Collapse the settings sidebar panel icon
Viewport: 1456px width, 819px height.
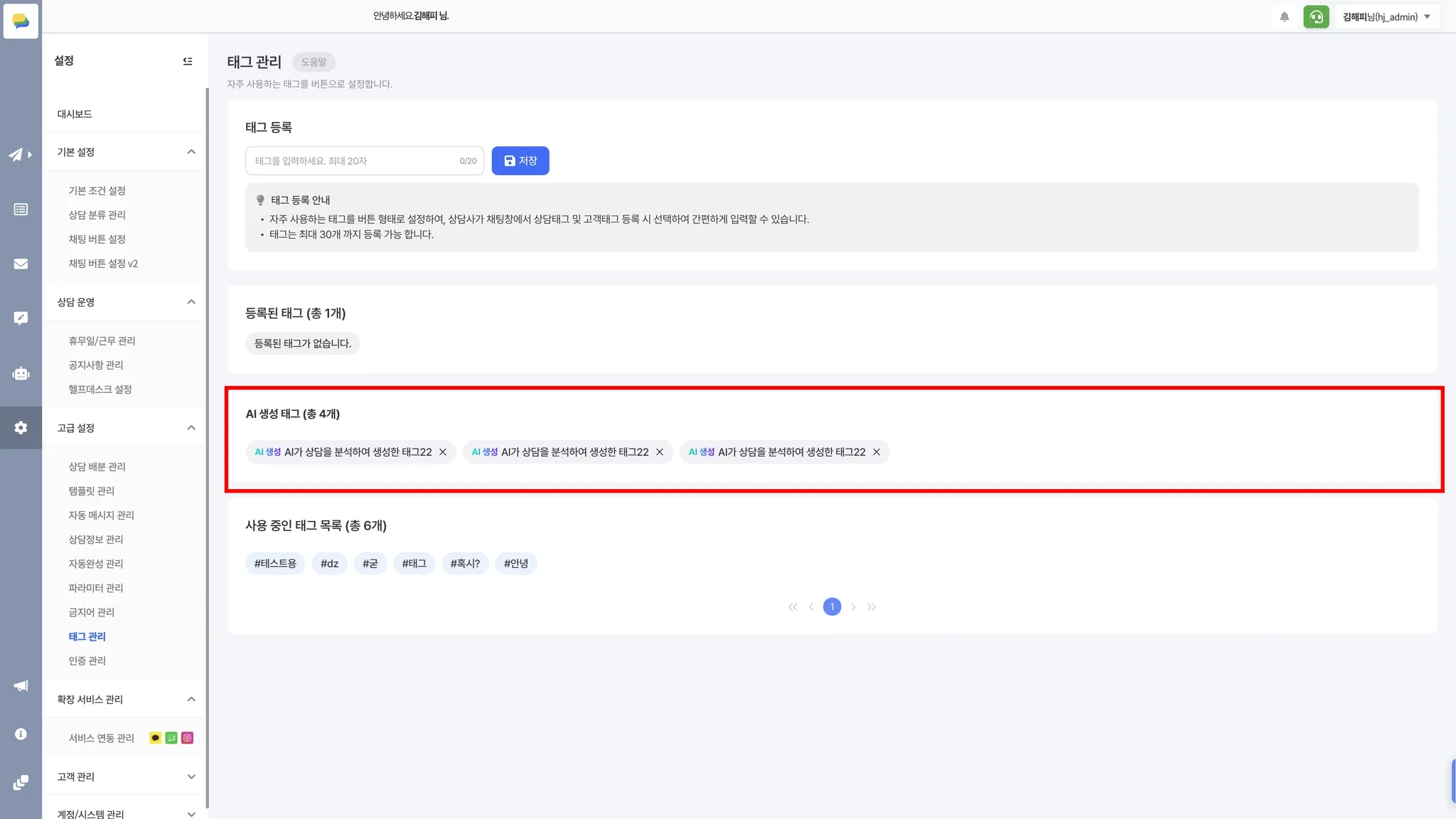click(188, 61)
